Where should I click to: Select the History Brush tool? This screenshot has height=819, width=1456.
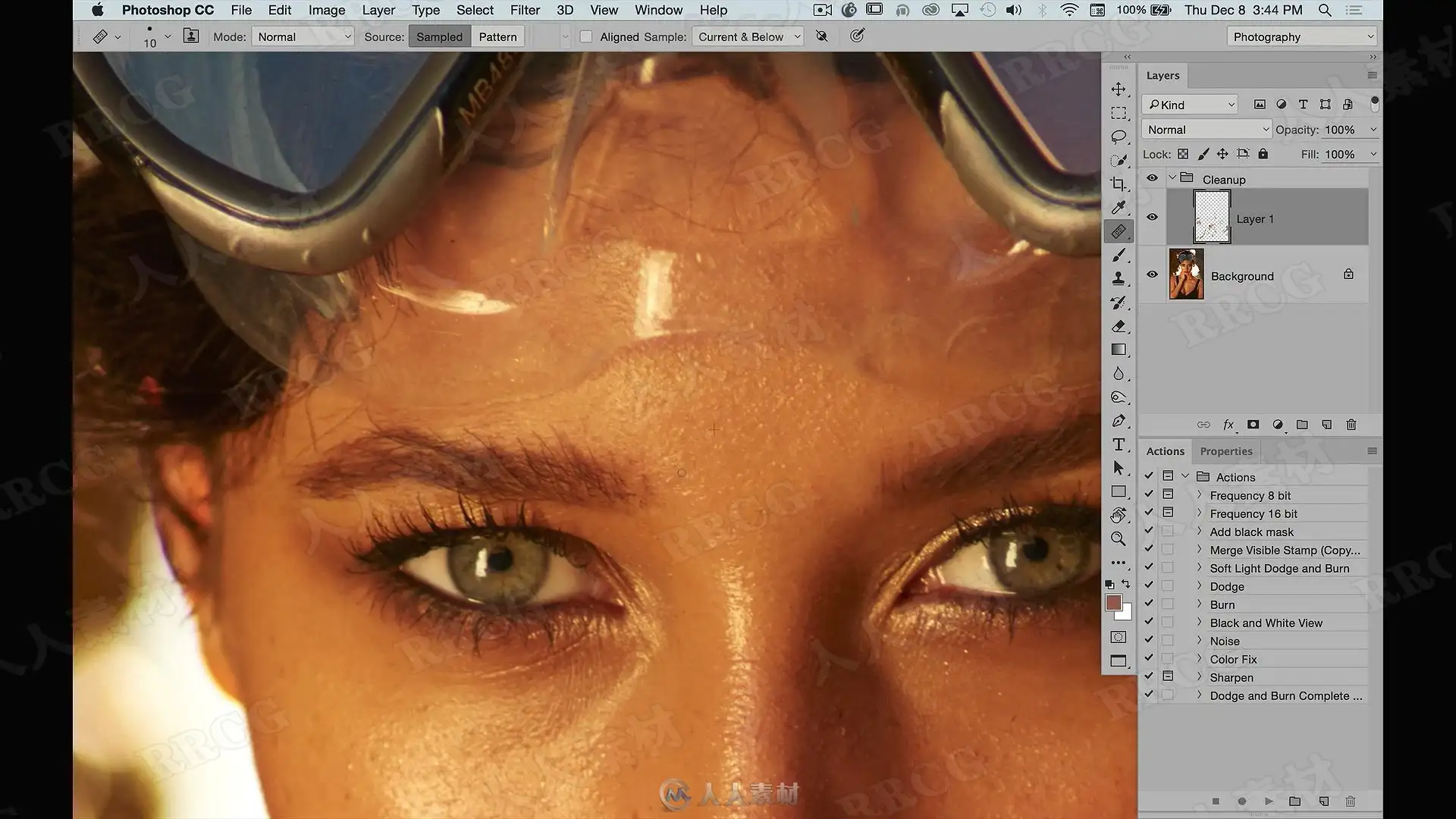click(1119, 303)
